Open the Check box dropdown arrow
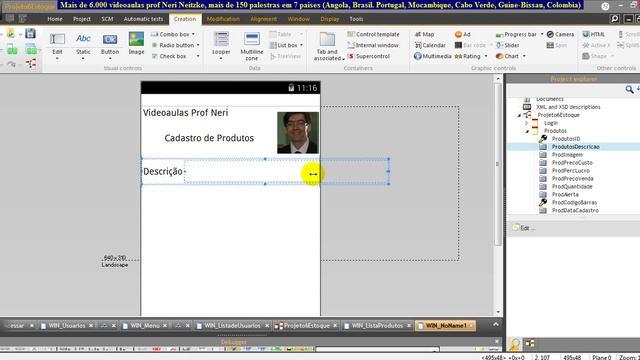The image size is (640, 360). click(198, 56)
